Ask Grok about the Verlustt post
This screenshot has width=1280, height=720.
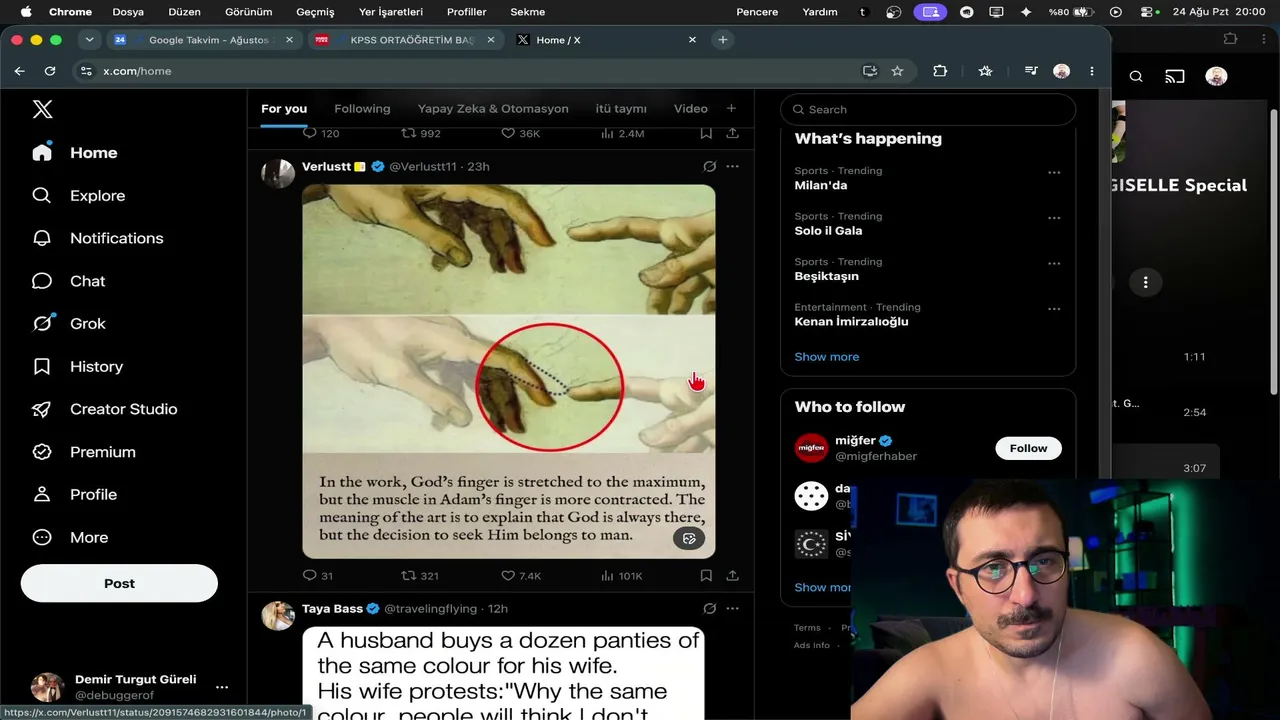pos(709,166)
